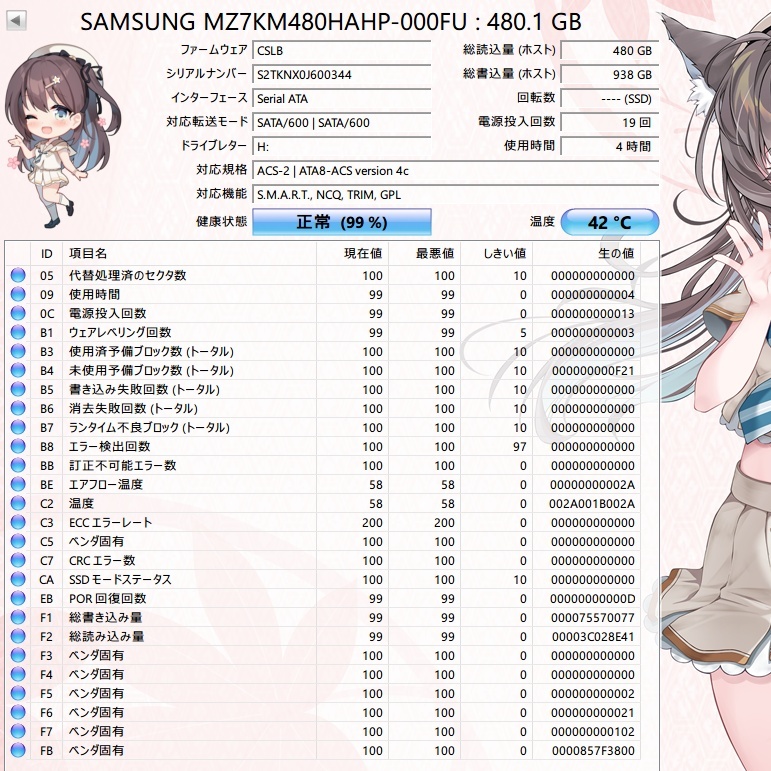Click the features field S.M.A.R.T., NCQ, TRIM, GPL
Screen dimensions: 771x771
click(x=455, y=195)
